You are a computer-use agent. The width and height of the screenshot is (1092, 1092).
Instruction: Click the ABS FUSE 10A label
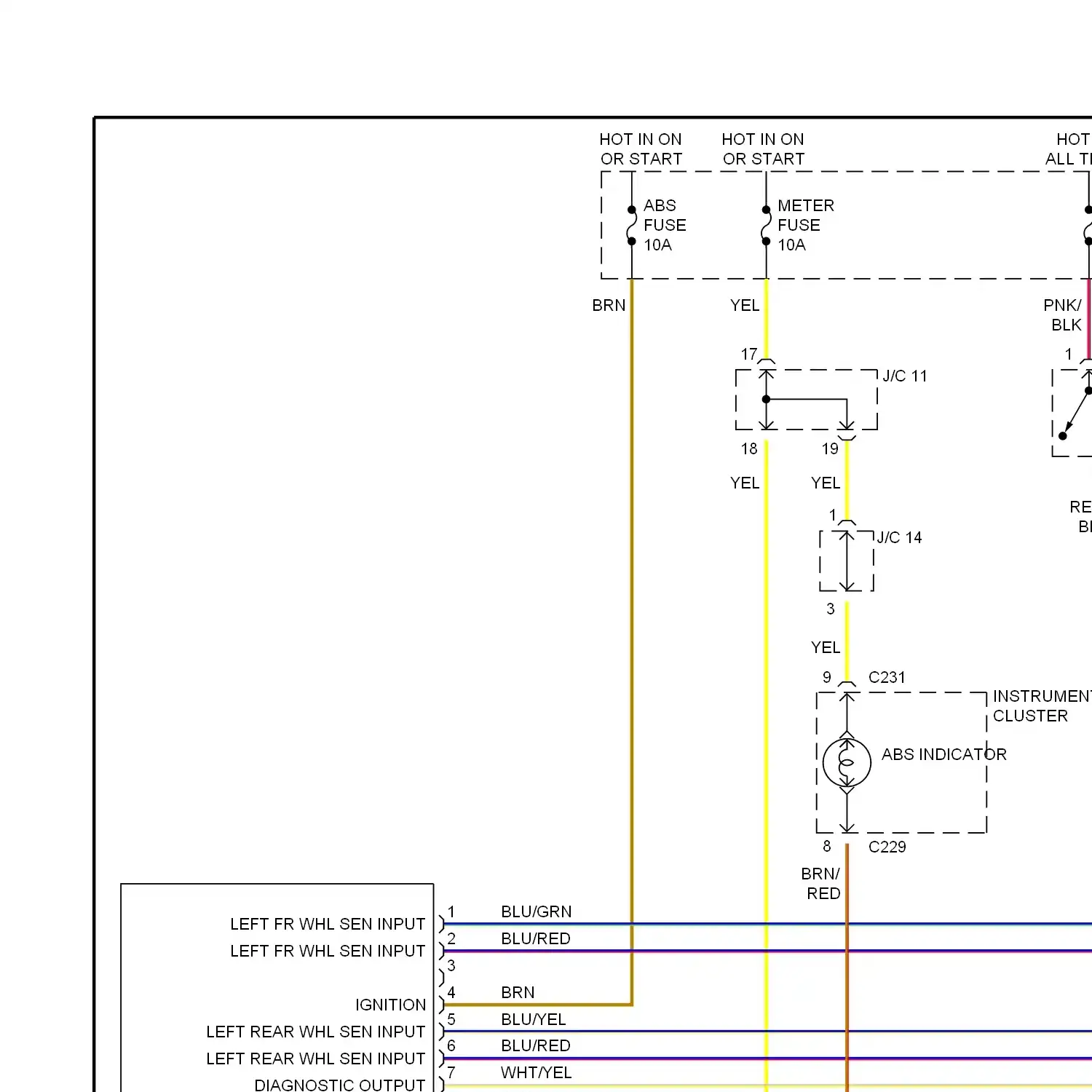tap(665, 225)
